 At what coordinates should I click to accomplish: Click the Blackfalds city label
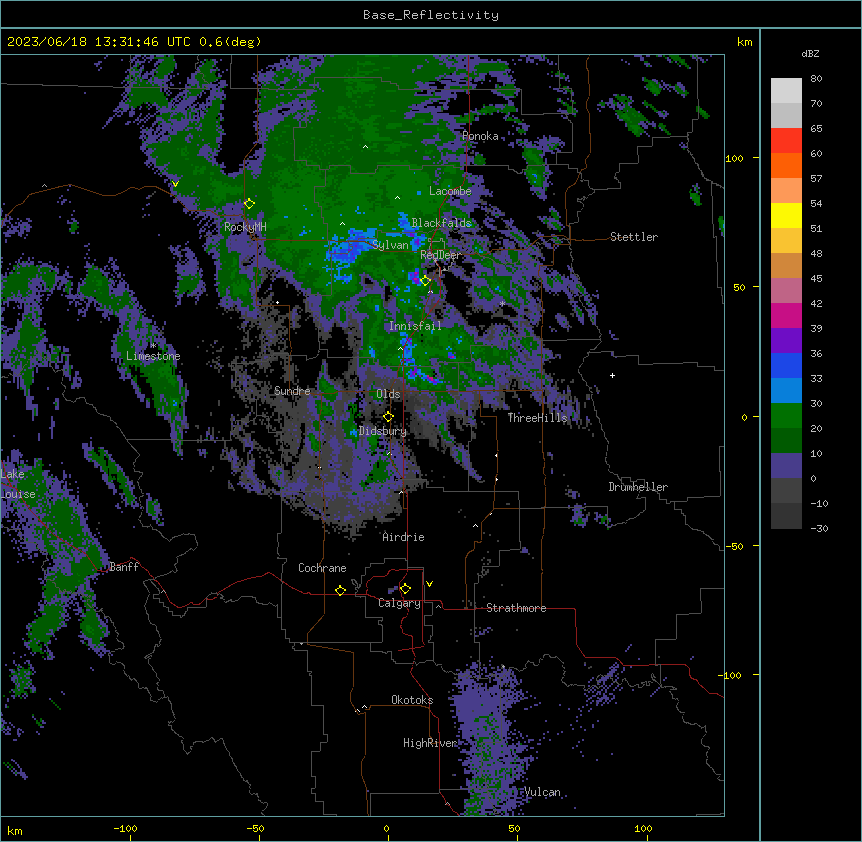click(x=441, y=223)
